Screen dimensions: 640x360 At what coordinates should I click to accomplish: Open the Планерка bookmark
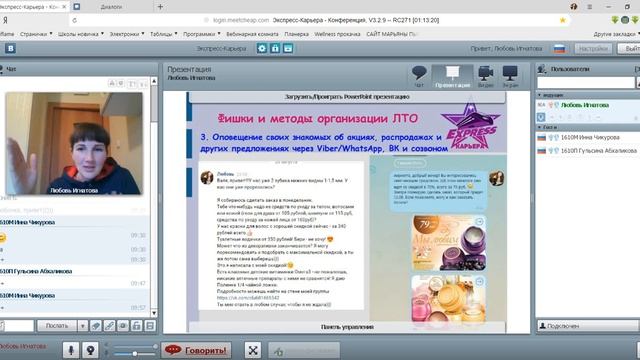tap(297, 34)
